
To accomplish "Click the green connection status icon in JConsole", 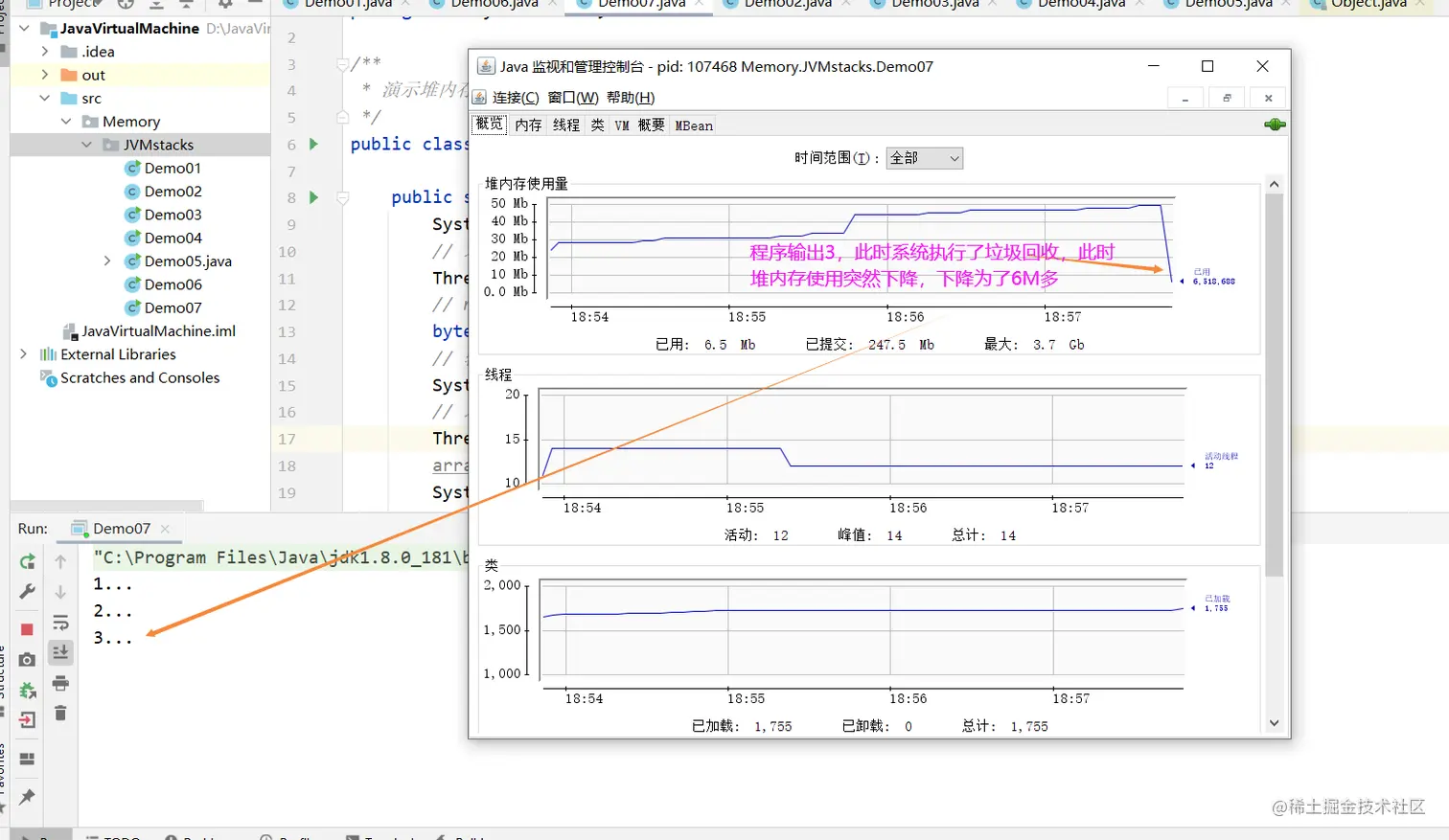I will (x=1275, y=125).
